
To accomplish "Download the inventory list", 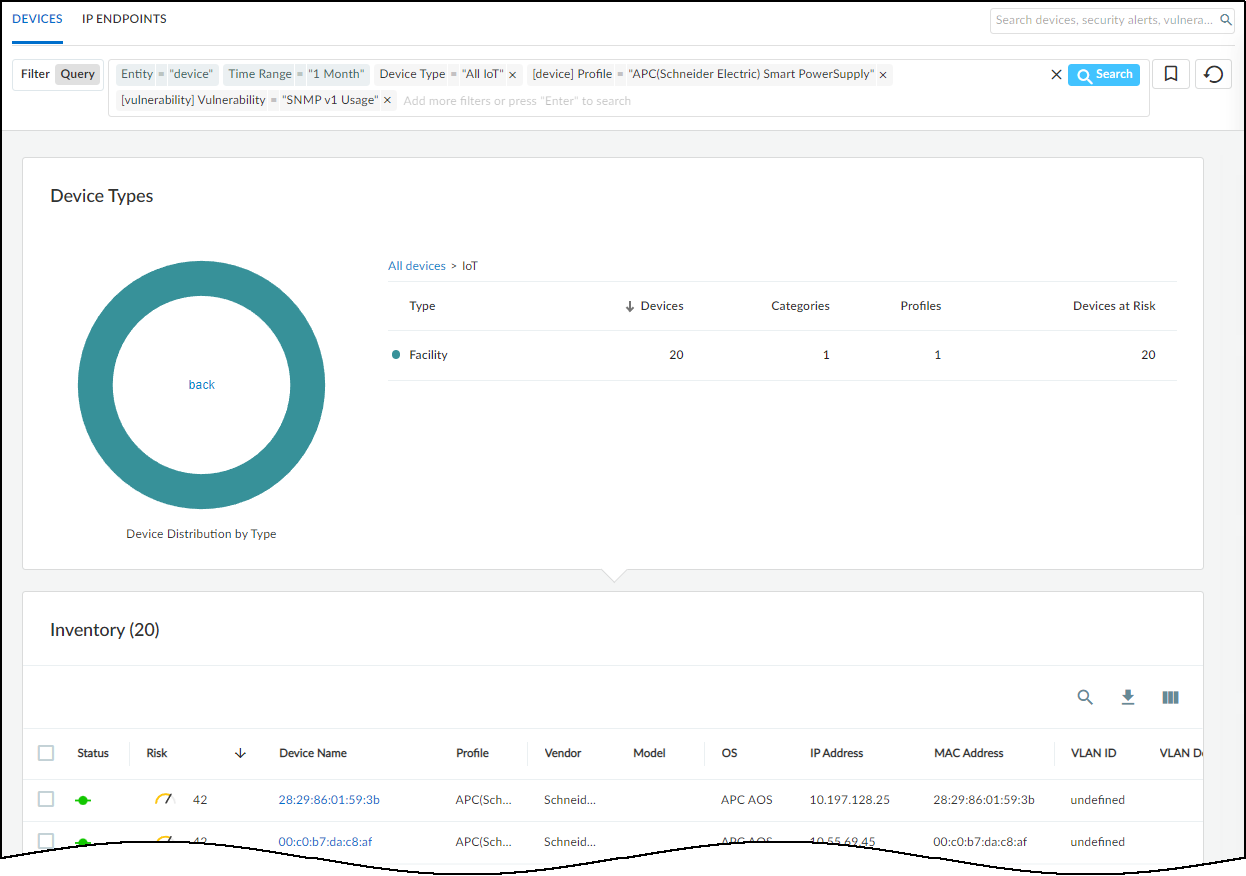I will 1128,698.
